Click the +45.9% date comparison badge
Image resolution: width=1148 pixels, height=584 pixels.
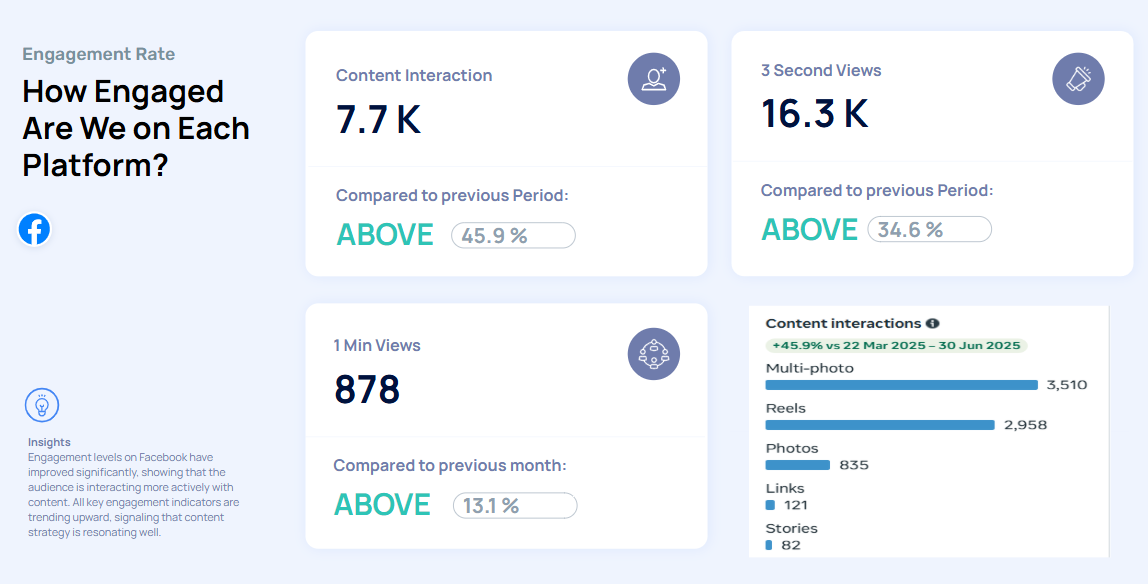tap(896, 345)
